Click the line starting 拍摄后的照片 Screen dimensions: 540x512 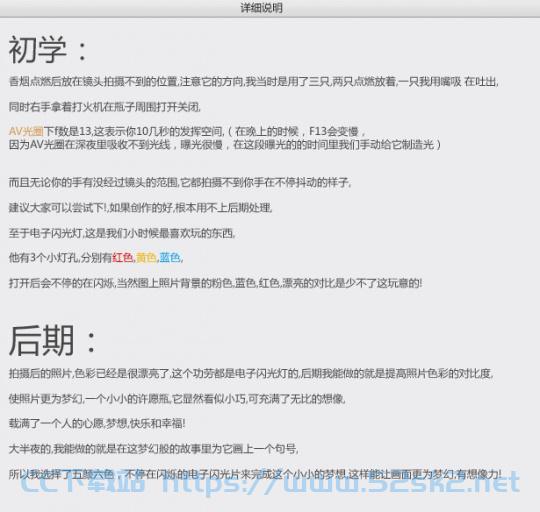(251, 373)
